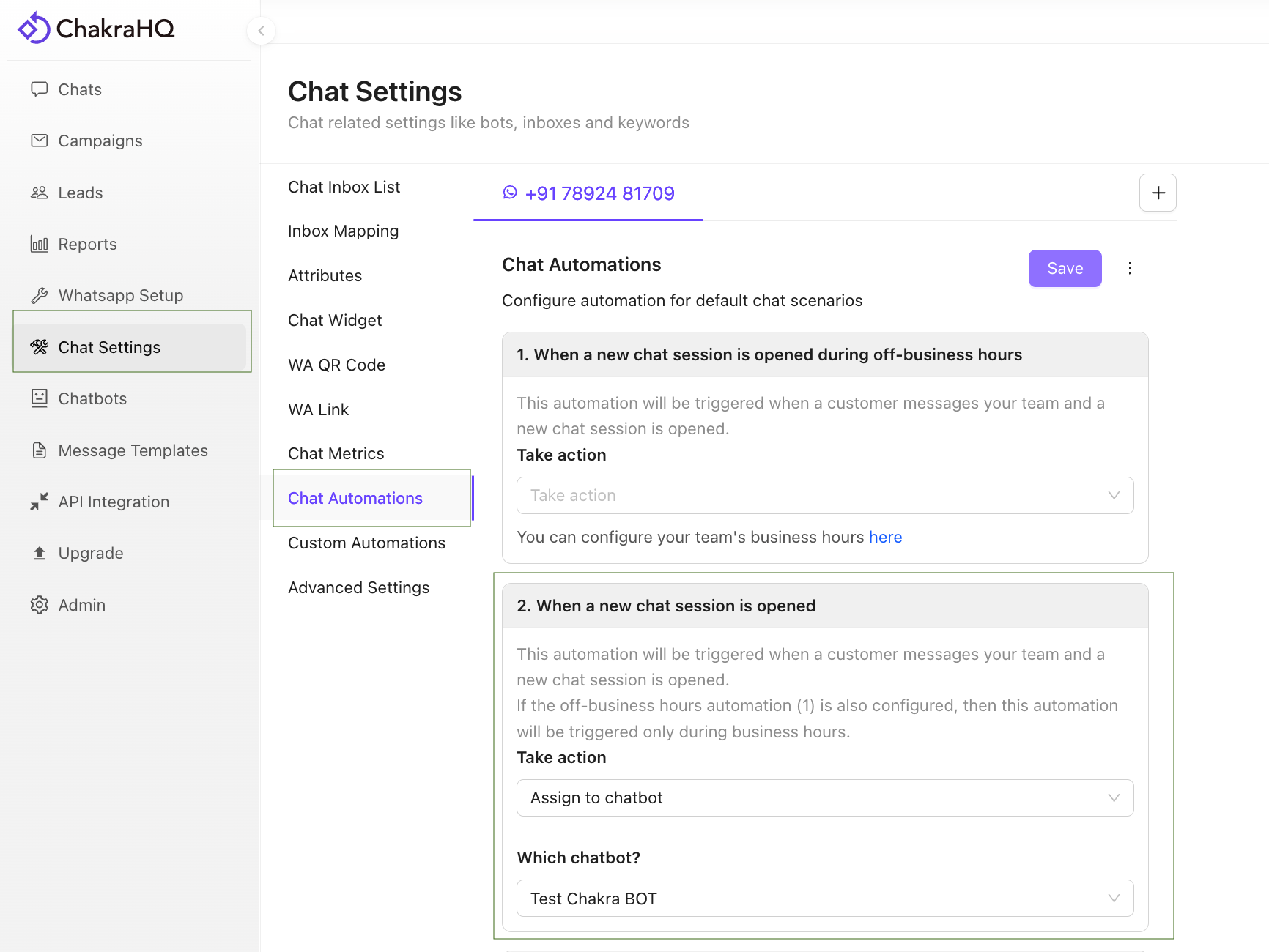The width and height of the screenshot is (1269, 952).
Task: Open the Assign to chatbot dropdown
Action: click(x=824, y=798)
